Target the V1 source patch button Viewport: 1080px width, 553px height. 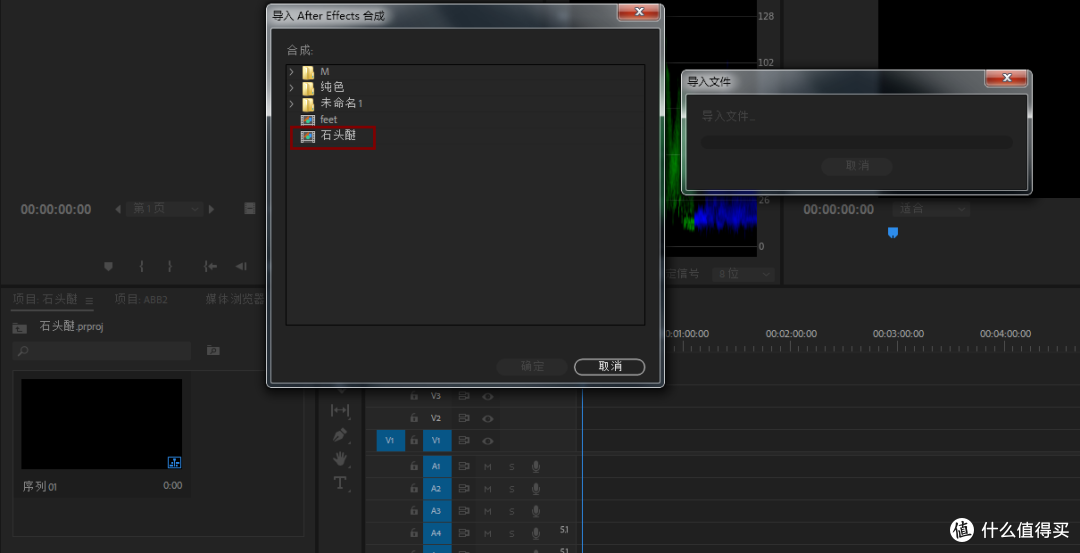click(391, 440)
